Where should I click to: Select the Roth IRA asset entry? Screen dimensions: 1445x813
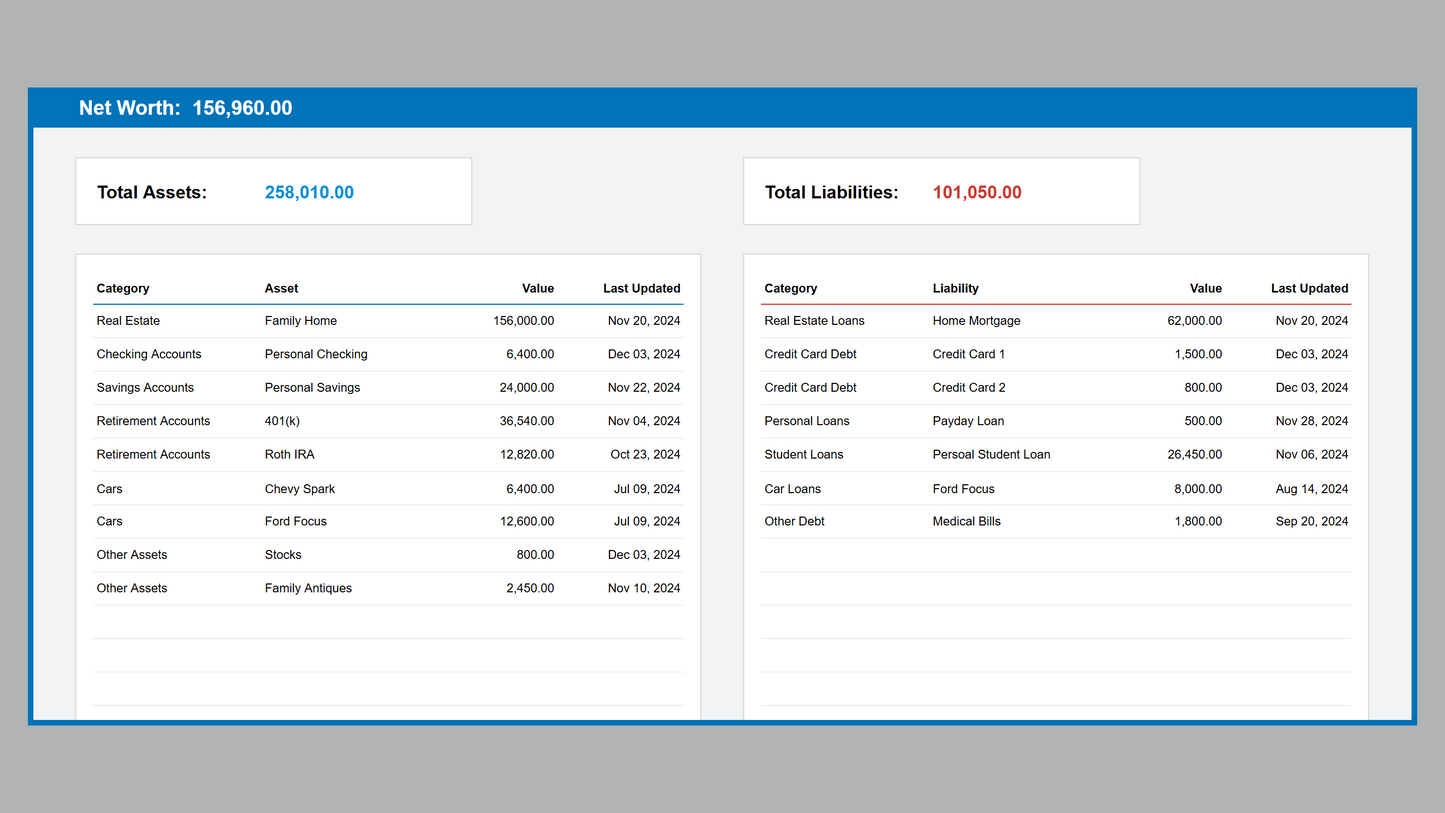(289, 455)
